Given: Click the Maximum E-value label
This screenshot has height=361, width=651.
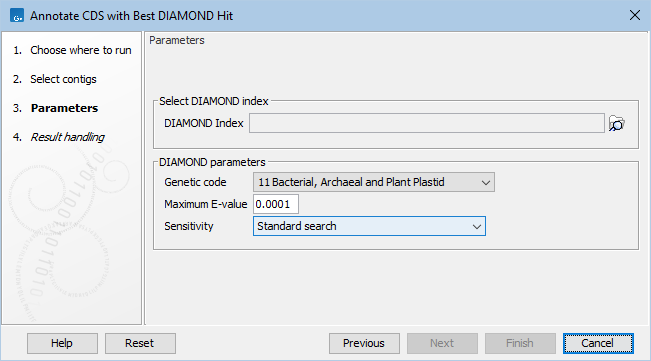Looking at the screenshot, I should (x=206, y=204).
